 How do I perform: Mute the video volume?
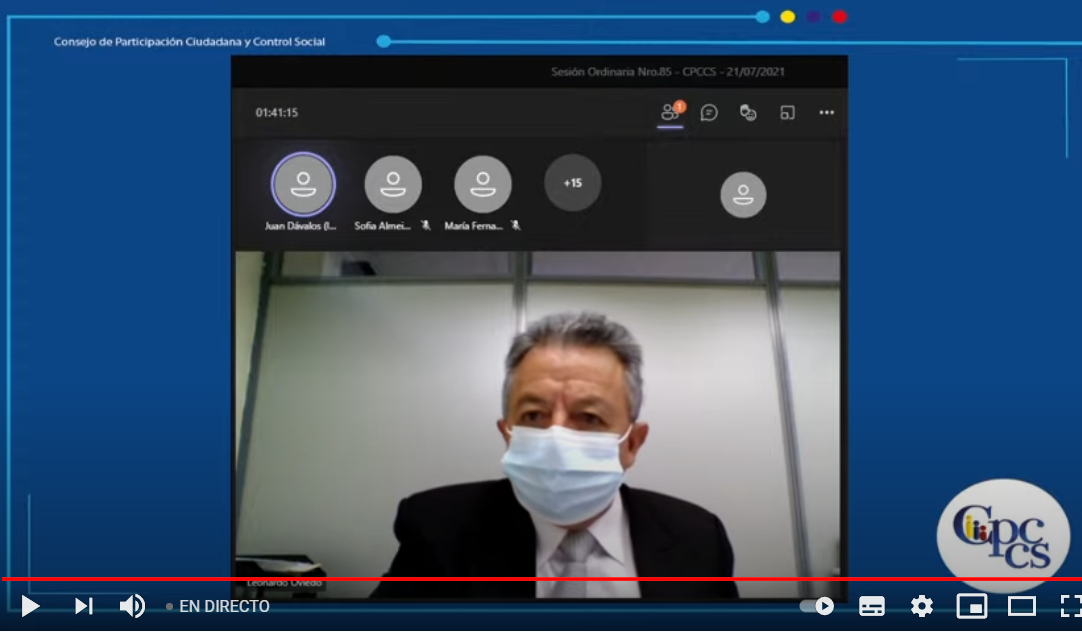pos(132,606)
